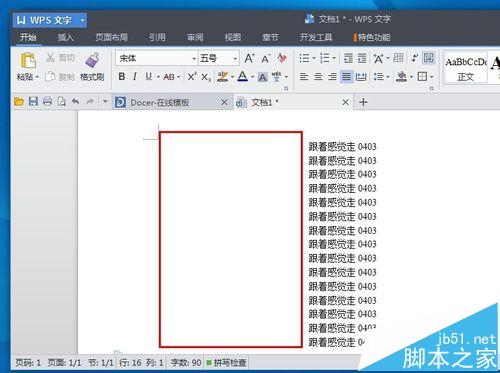Save document with floppy icon
The image size is (500, 373).
coord(33,102)
